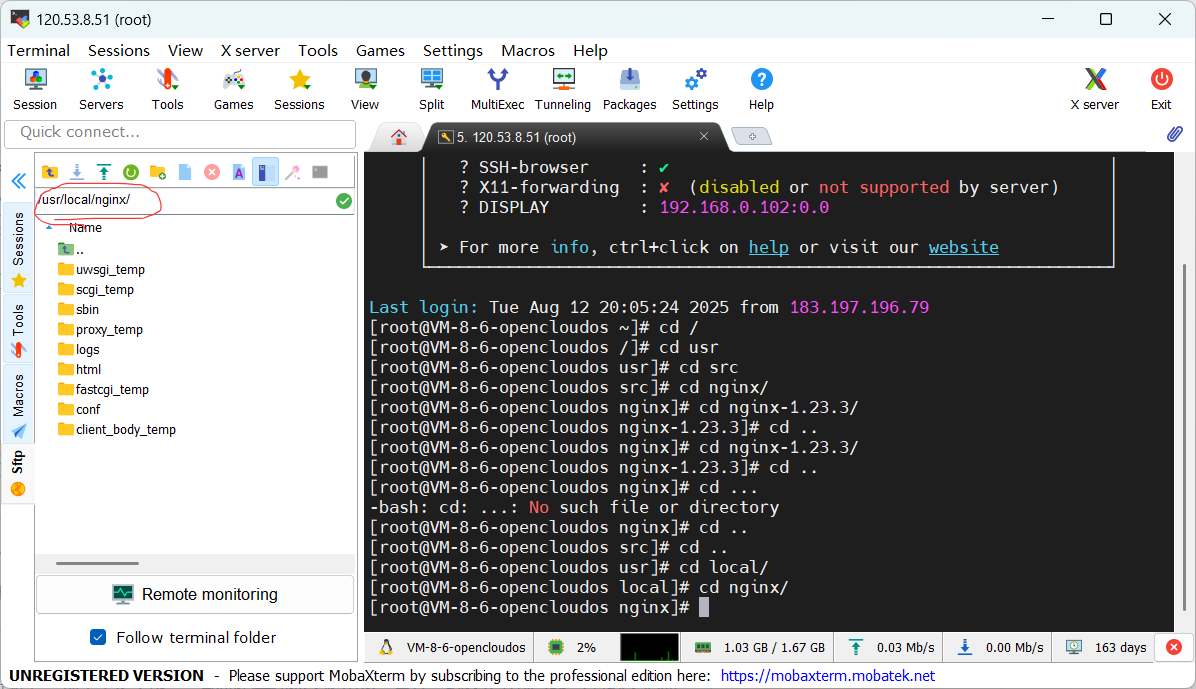The image size is (1196, 689).
Task: Open the X server menu
Action: point(250,50)
